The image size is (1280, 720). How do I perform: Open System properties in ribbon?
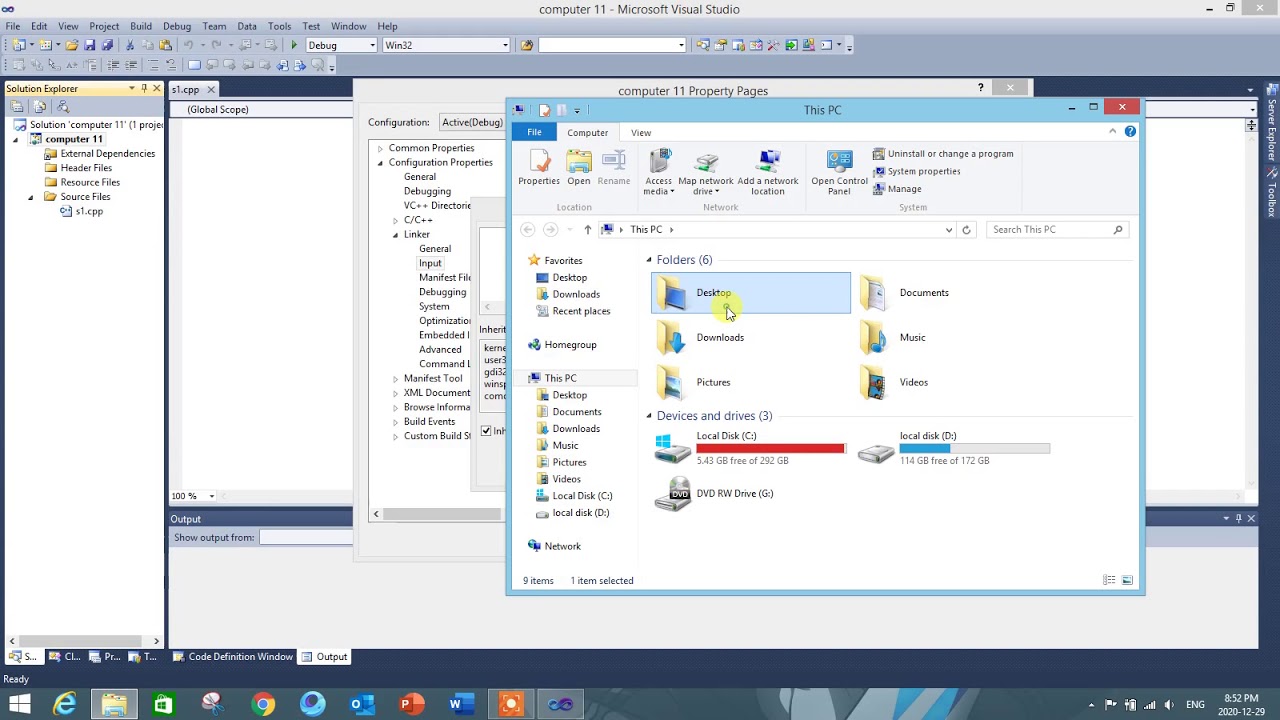click(916, 171)
